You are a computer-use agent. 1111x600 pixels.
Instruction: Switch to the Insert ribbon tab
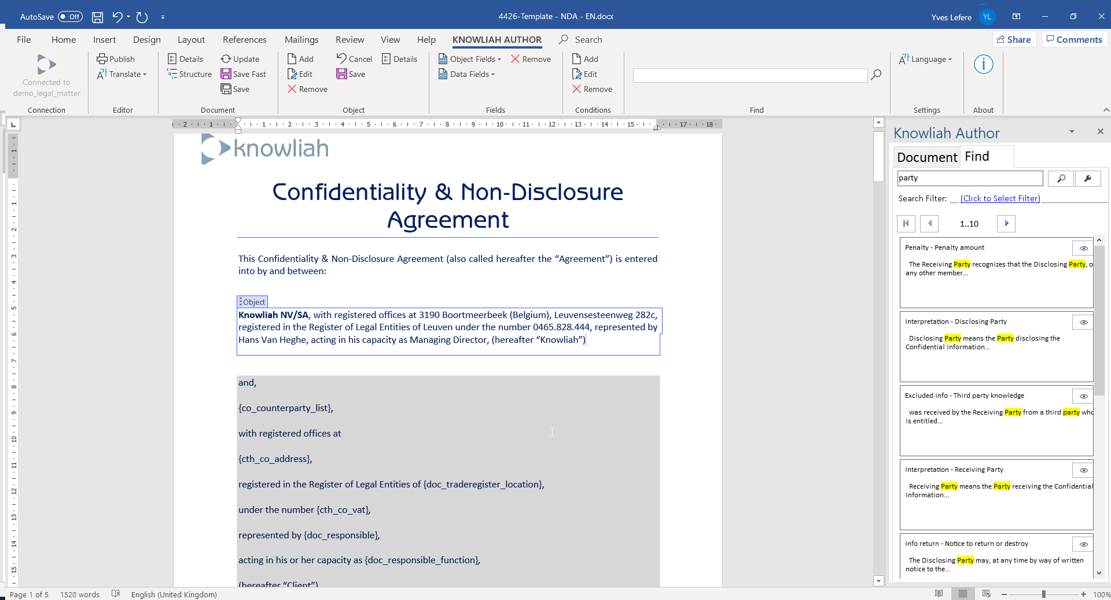[x=104, y=40]
